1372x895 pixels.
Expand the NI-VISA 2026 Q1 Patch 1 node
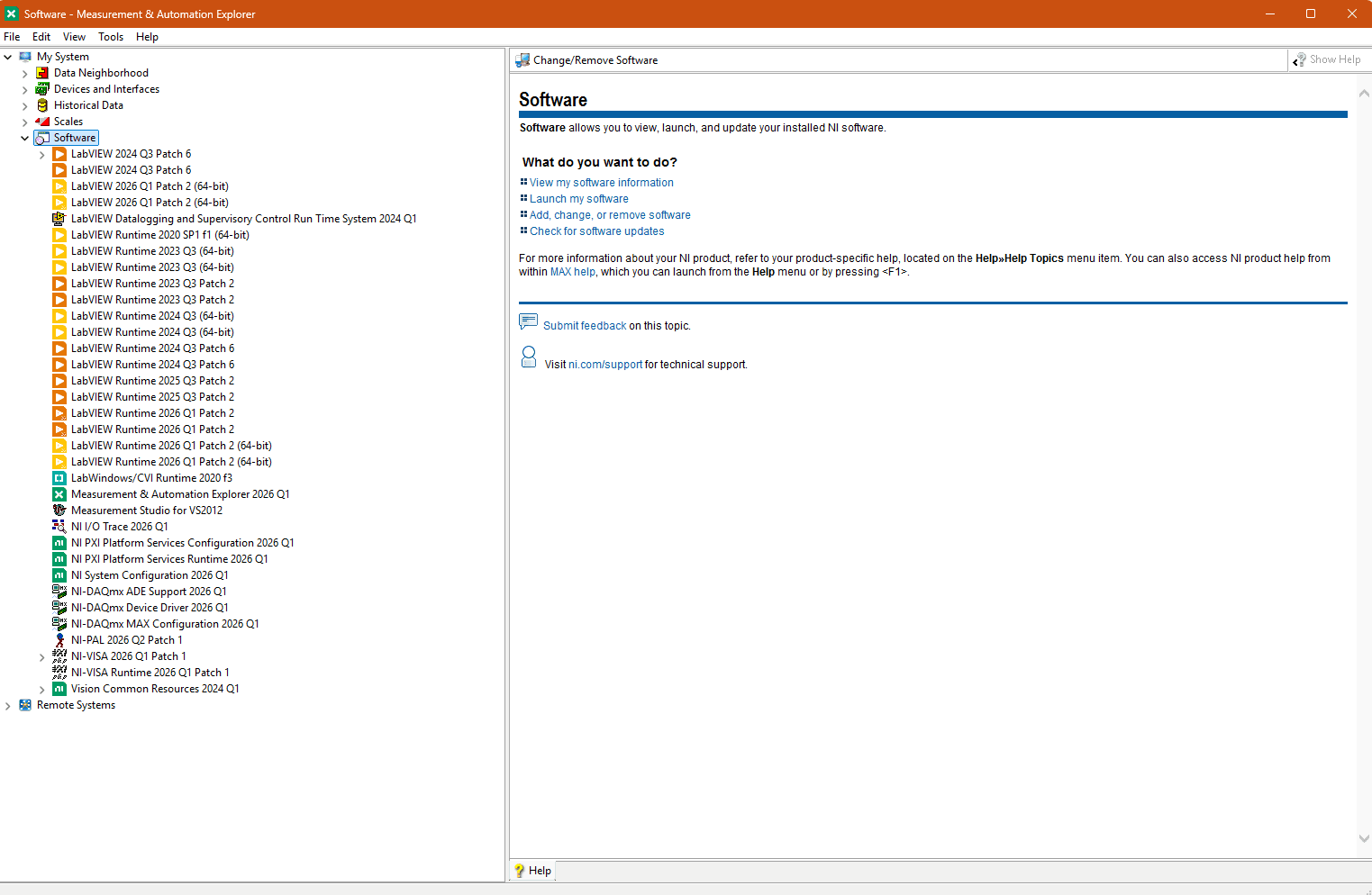pos(42,657)
